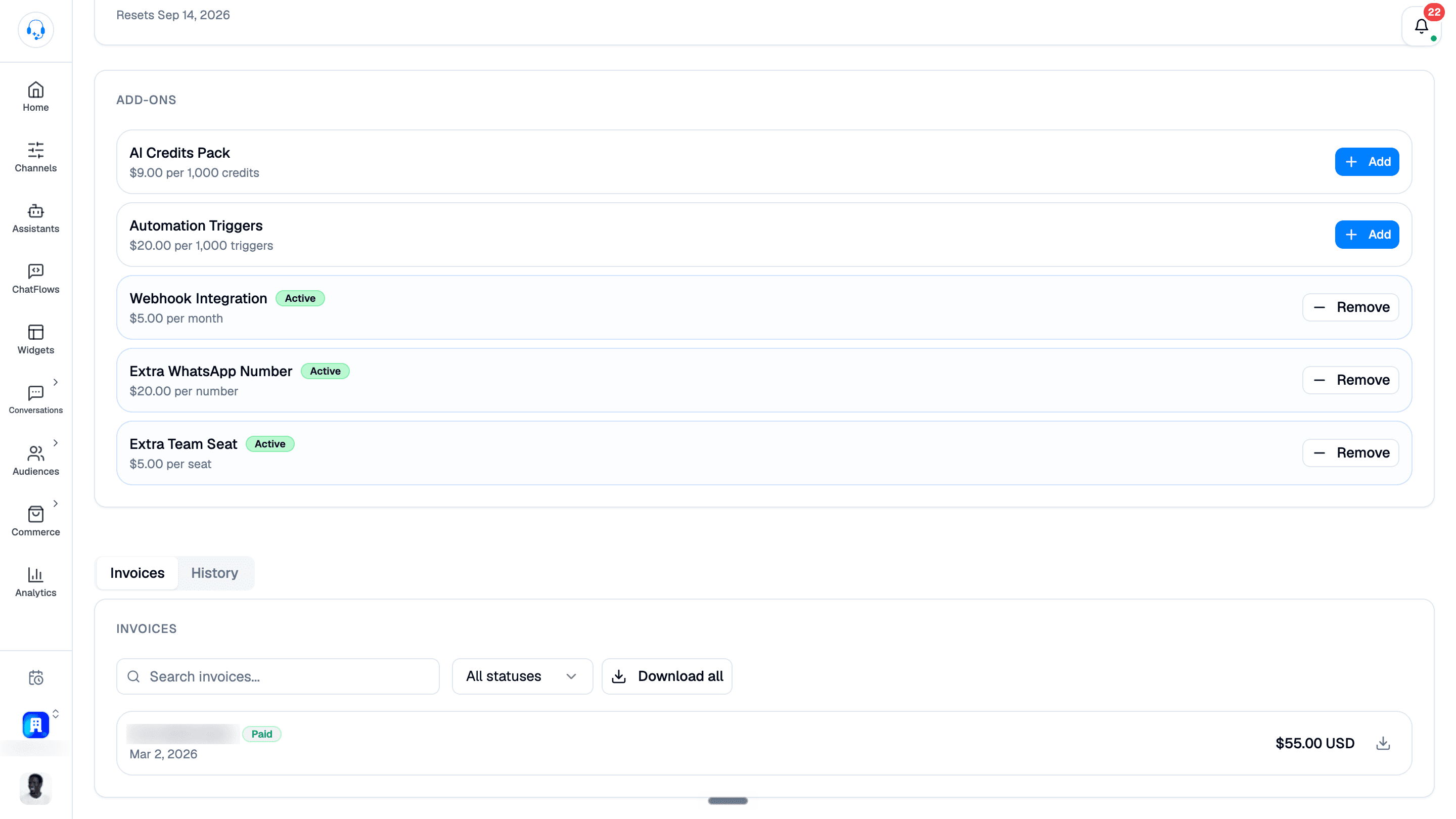This screenshot has width=1456, height=819.
Task: Open the workspace switcher up-down arrows
Action: click(x=56, y=713)
